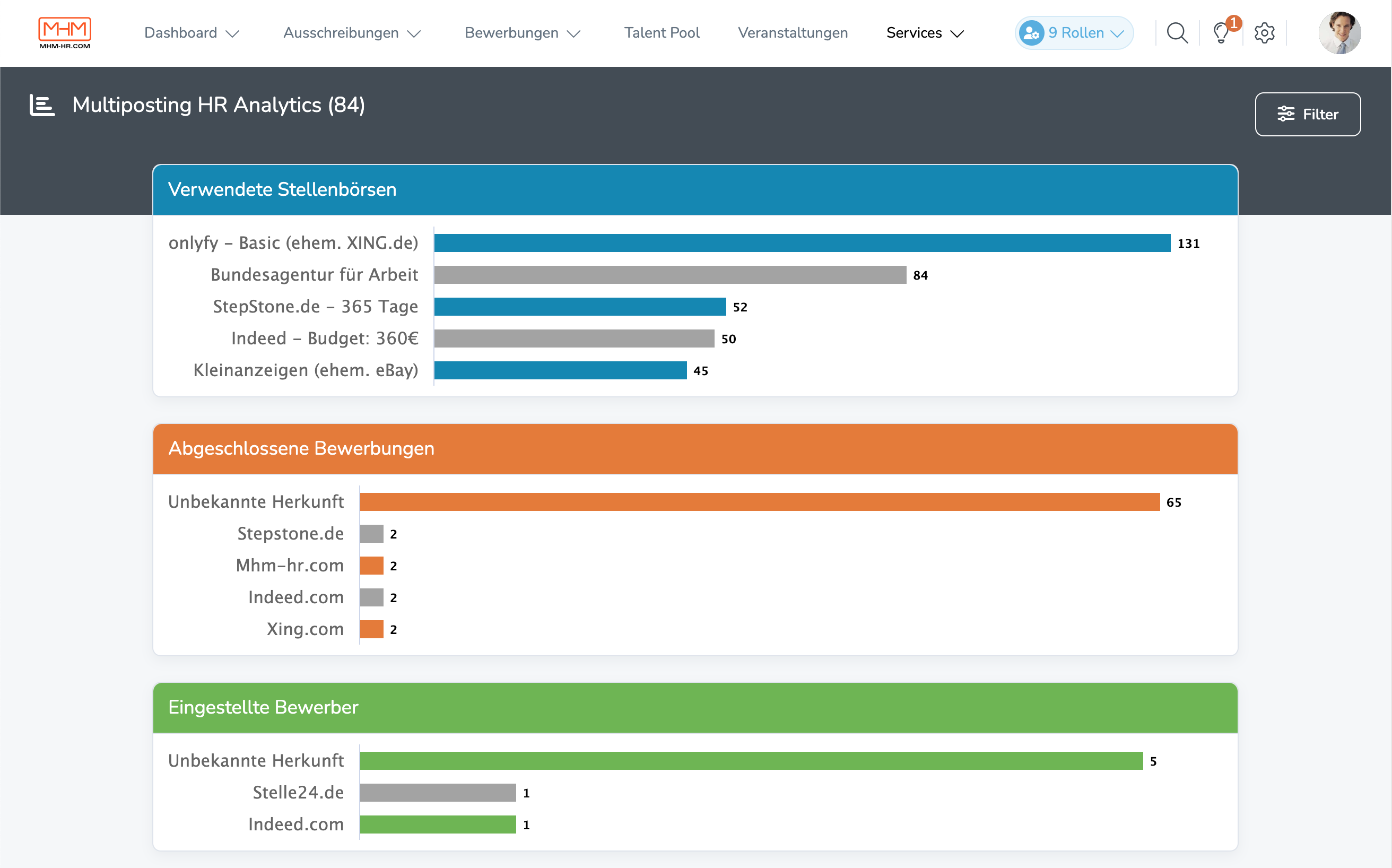Click the Stepstone.de completed applications bar
This screenshot has height=868, width=1392.
(x=371, y=534)
